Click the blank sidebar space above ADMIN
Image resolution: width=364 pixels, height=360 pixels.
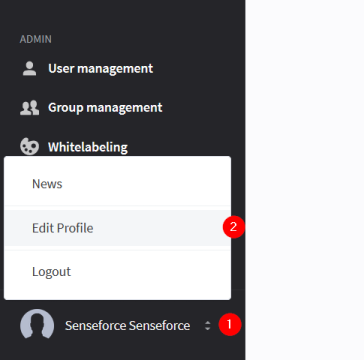122,15
